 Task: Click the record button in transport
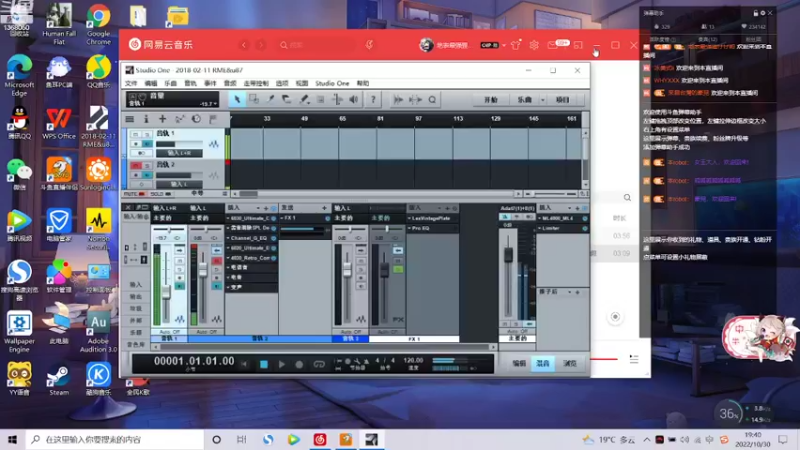tap(299, 364)
